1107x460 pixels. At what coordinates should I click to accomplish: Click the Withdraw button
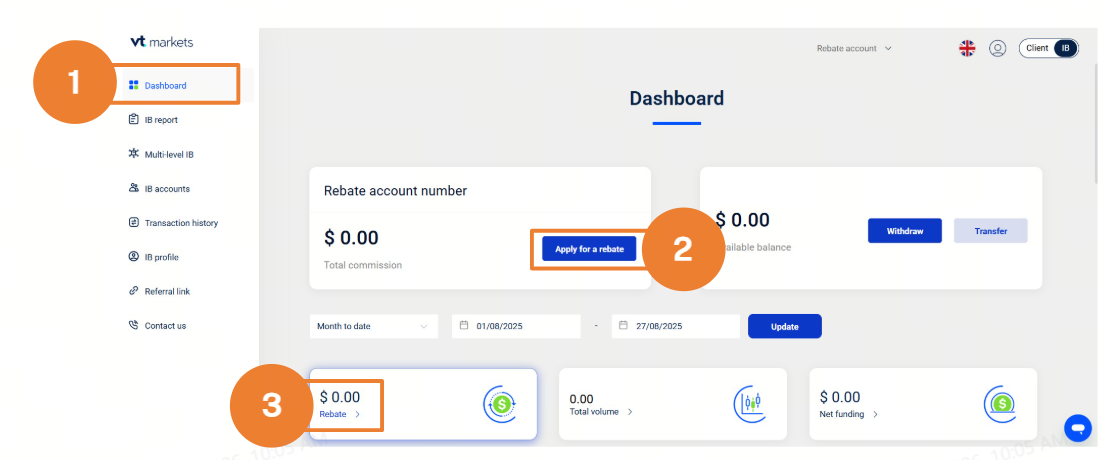click(x=904, y=231)
